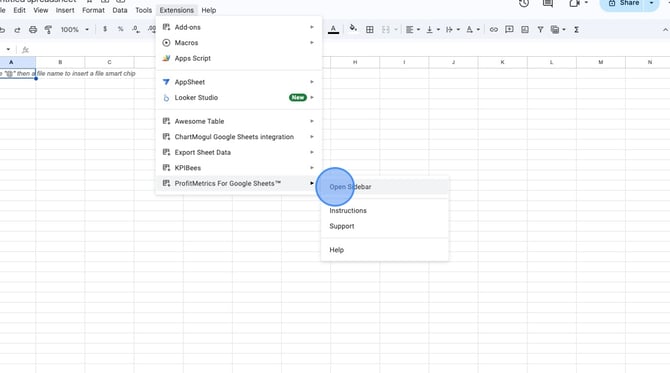The height and width of the screenshot is (373, 670).
Task: Open the name box dropdown arrow
Action: [x=8, y=50]
